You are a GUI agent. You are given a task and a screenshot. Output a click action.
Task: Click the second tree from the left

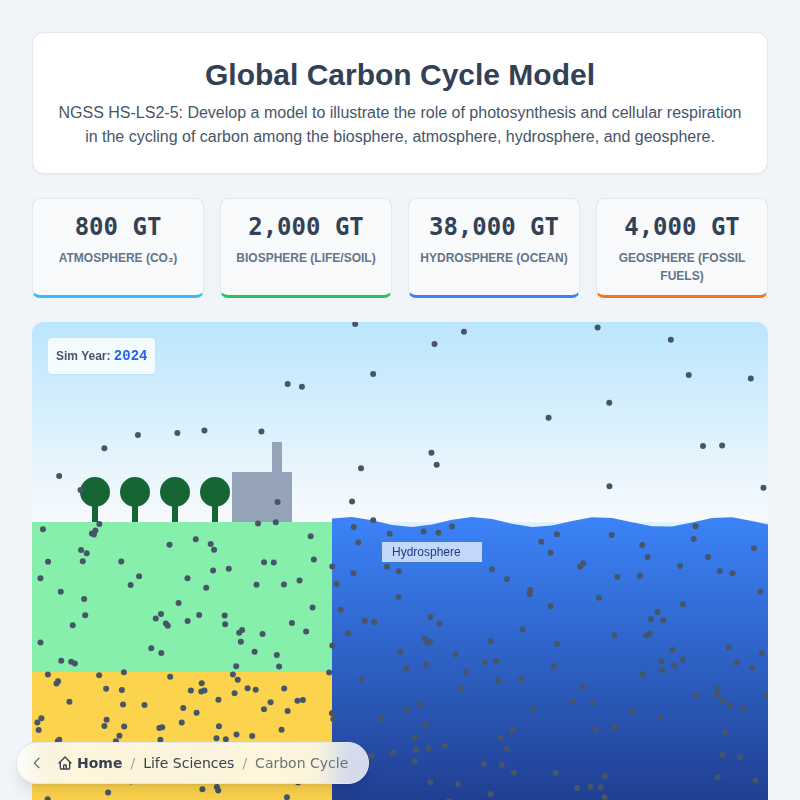(x=136, y=492)
